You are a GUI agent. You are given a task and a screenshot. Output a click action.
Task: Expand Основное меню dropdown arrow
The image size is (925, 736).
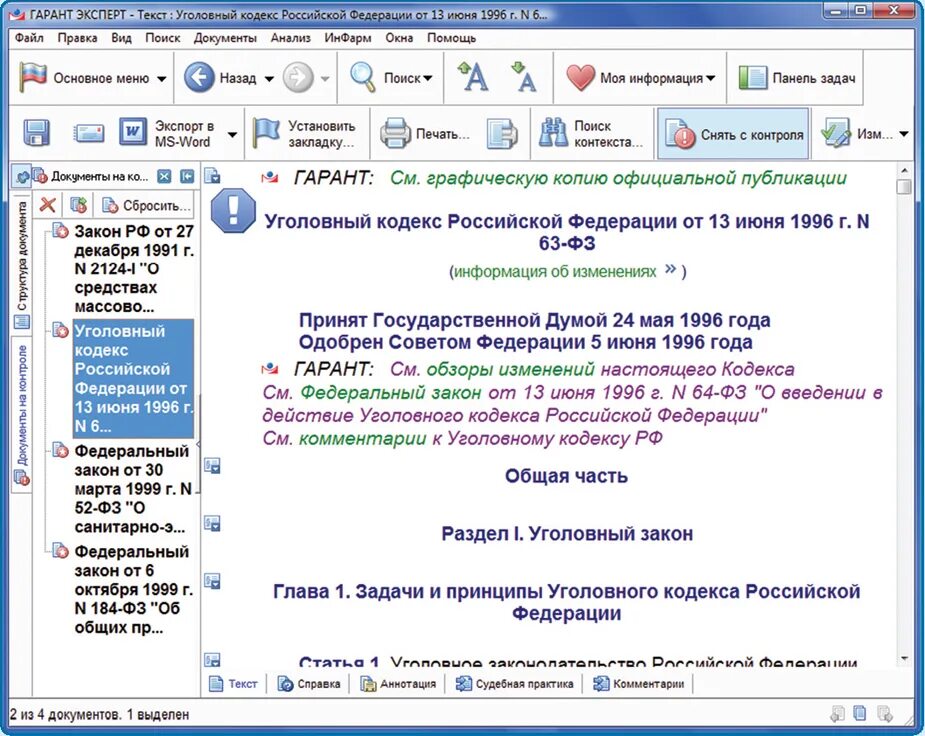coord(161,78)
